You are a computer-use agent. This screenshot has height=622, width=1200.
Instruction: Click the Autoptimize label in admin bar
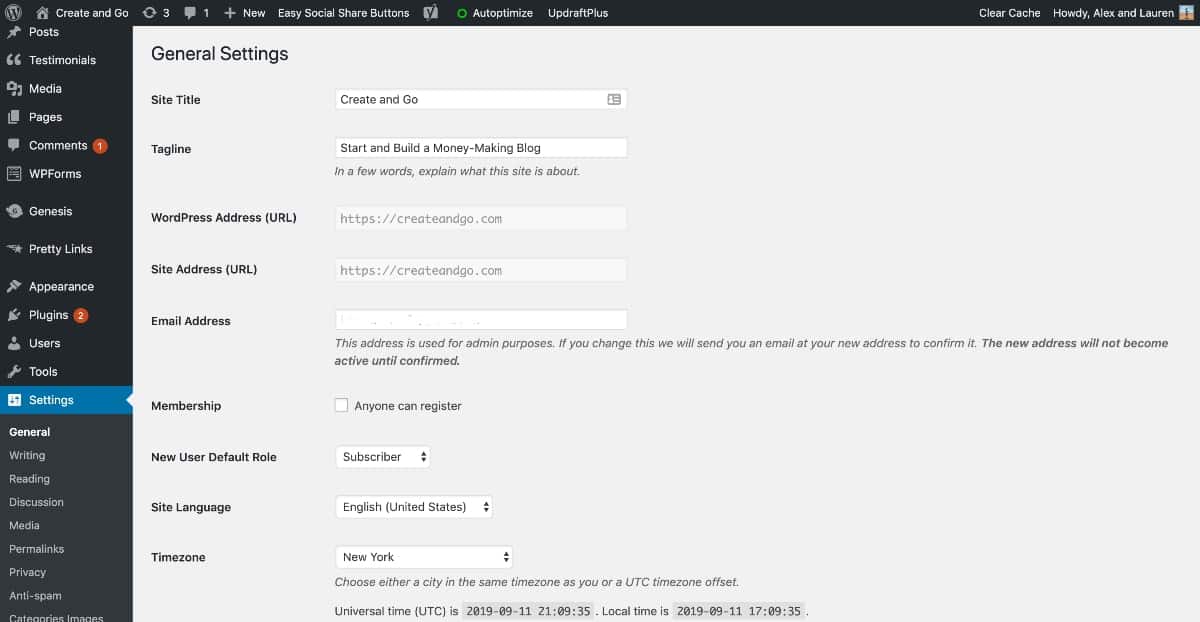pyautogui.click(x=504, y=13)
